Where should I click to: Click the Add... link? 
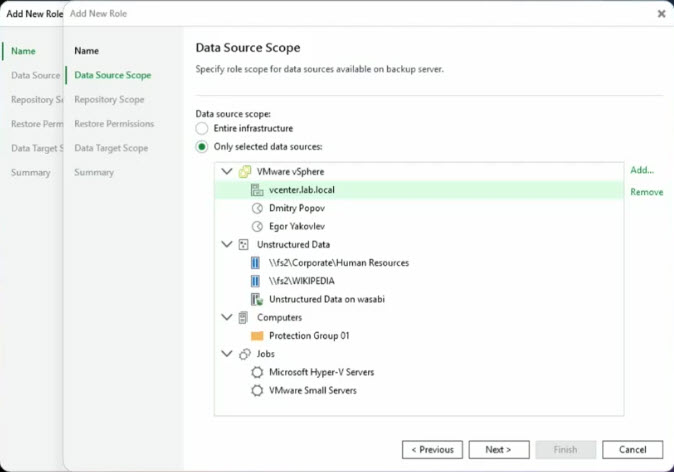click(x=642, y=170)
